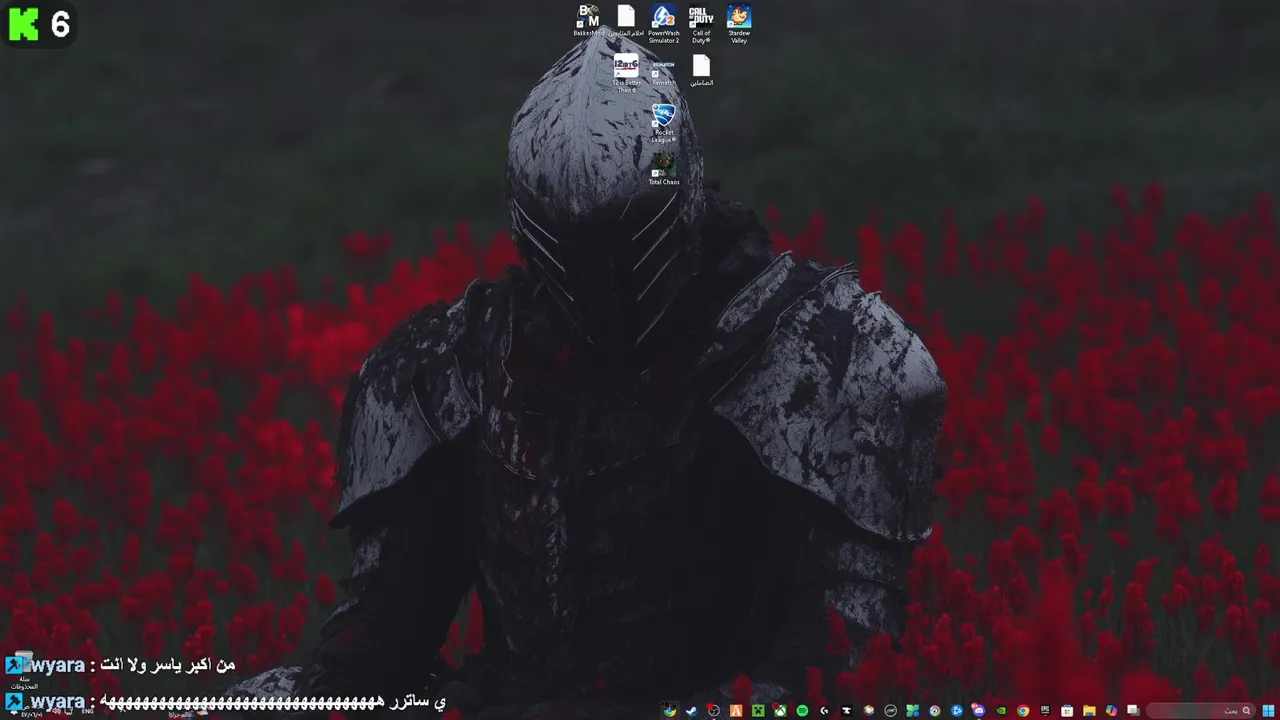Image resolution: width=1280 pixels, height=720 pixels.
Task: Select the Rocket League shortcut
Action: tap(663, 123)
